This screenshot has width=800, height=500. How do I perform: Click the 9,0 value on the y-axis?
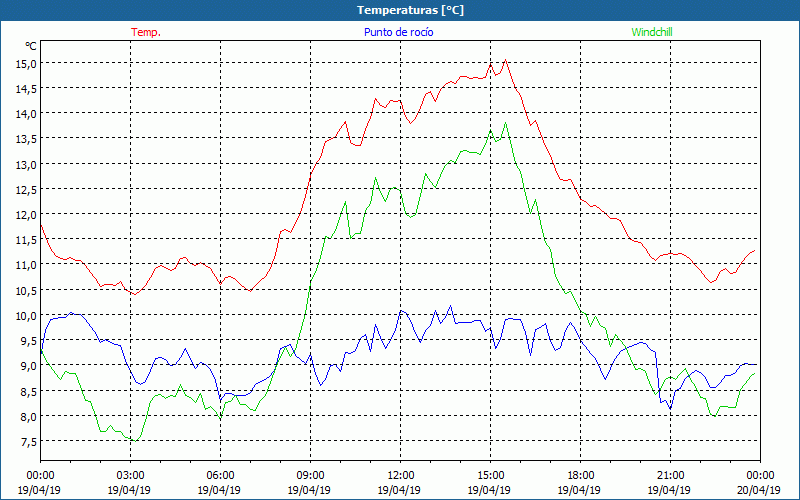29,366
